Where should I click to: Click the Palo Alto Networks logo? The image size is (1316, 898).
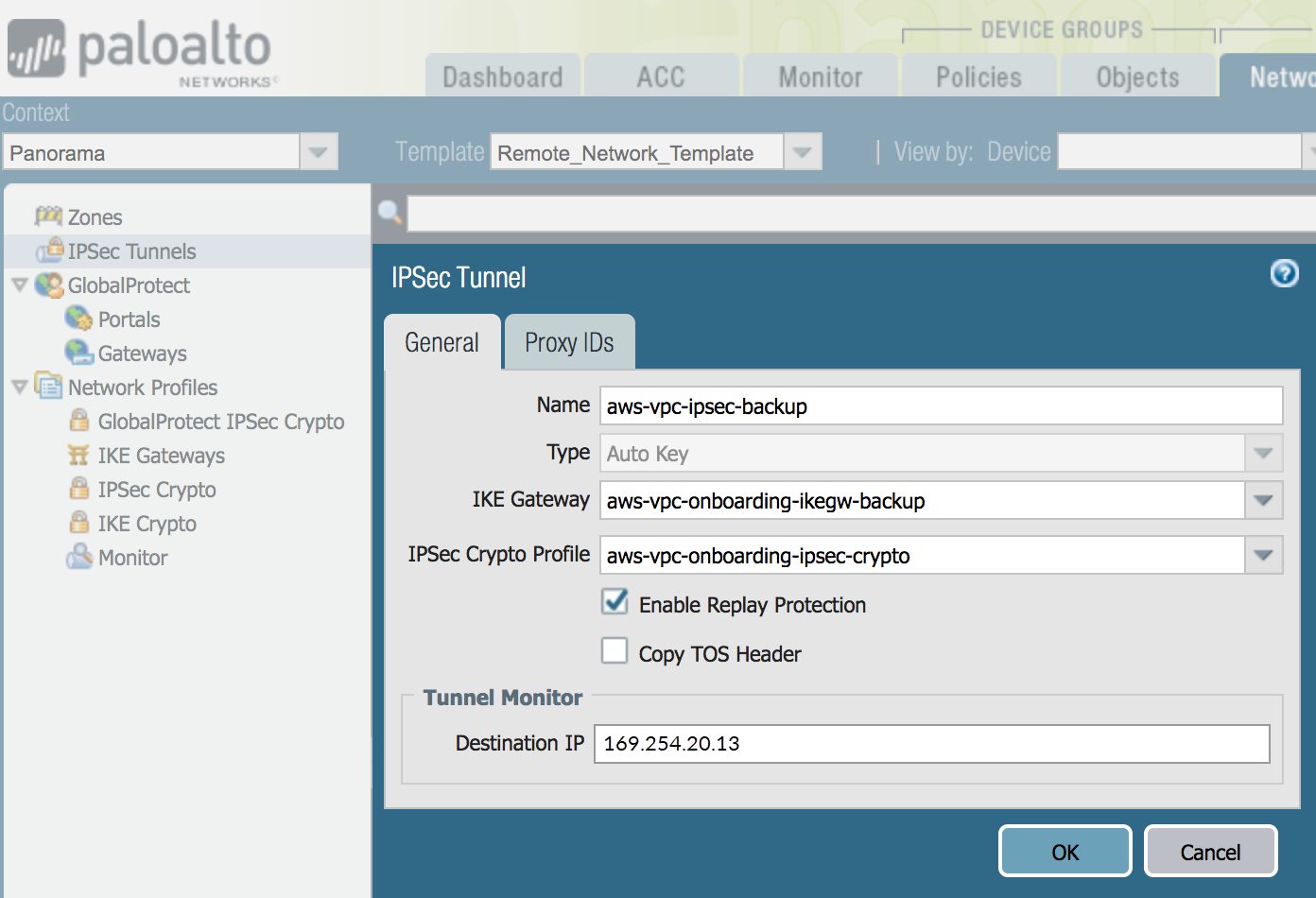(142, 52)
